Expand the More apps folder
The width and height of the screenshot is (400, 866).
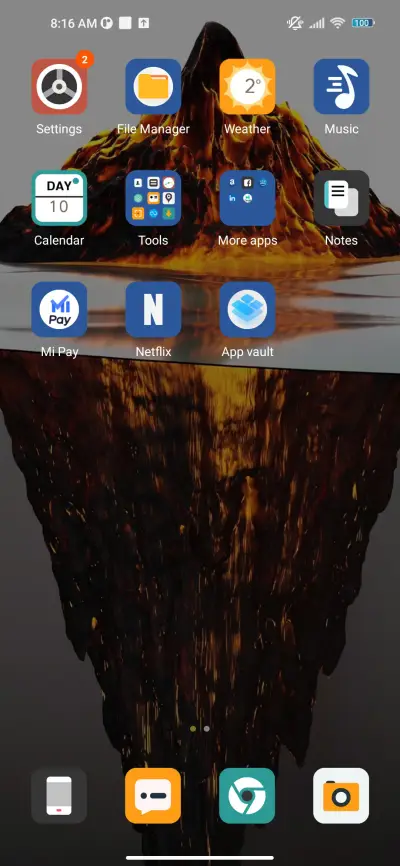click(x=247, y=198)
